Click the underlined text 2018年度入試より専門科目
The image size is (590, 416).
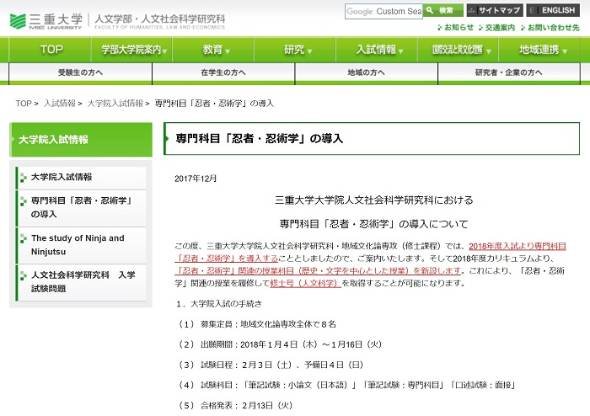pos(517,246)
